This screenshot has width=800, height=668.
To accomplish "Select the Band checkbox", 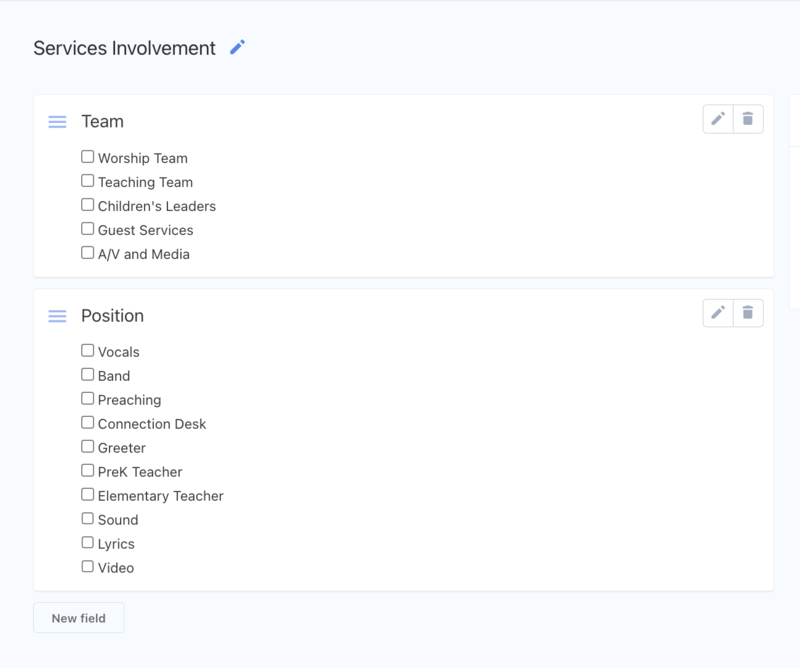I will (88, 375).
